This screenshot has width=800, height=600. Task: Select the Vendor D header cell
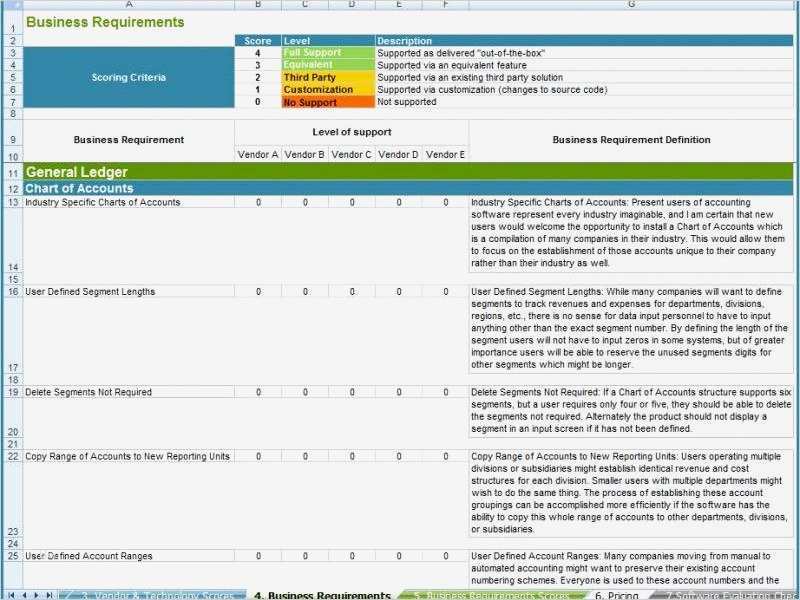(x=398, y=154)
